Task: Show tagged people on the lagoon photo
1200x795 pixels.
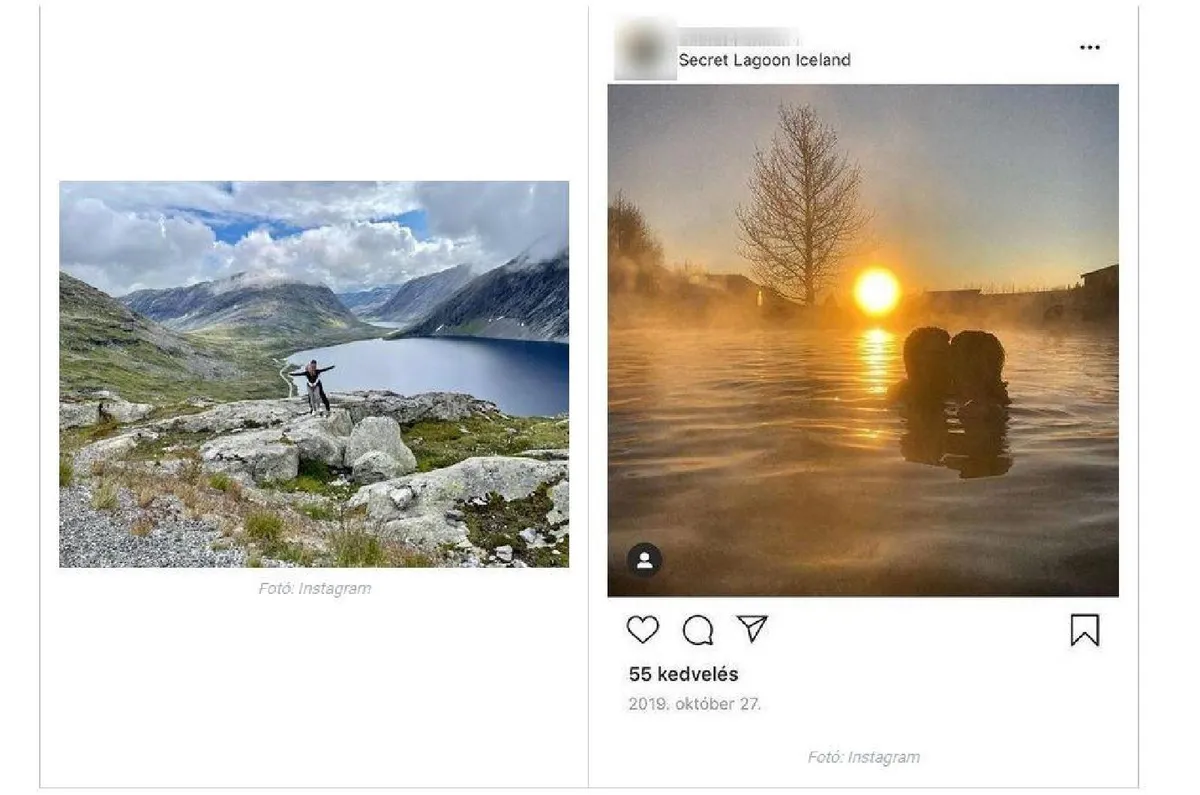Action: [x=645, y=560]
